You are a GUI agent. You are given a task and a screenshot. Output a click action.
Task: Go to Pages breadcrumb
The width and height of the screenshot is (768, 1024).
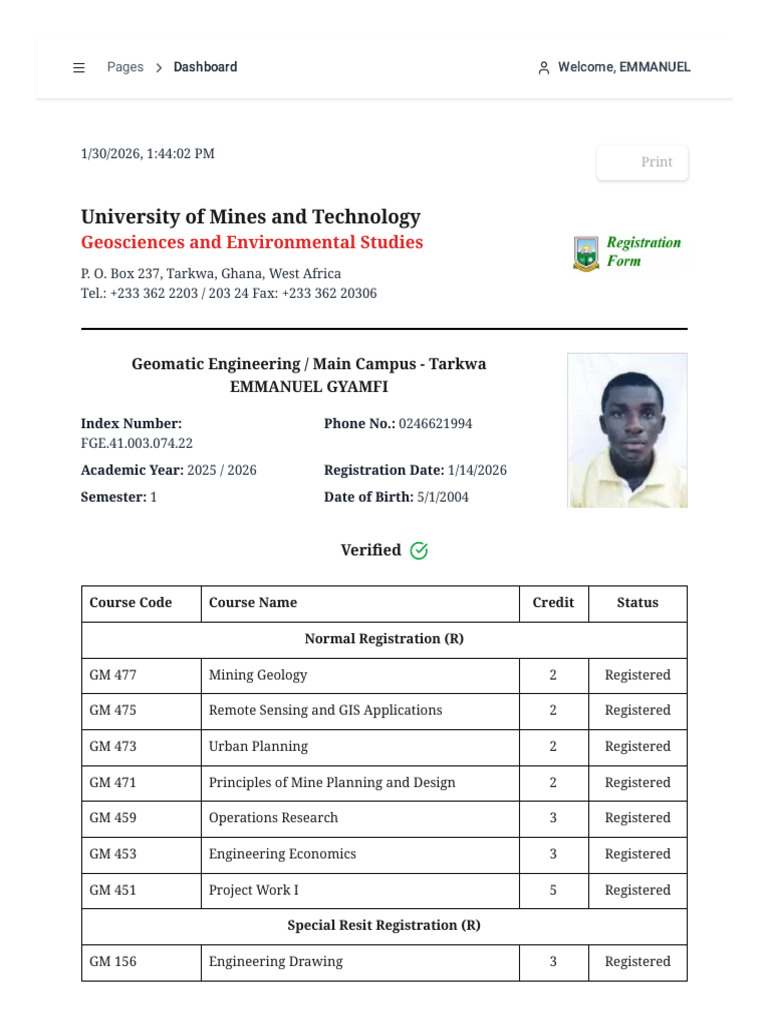pyautogui.click(x=125, y=67)
